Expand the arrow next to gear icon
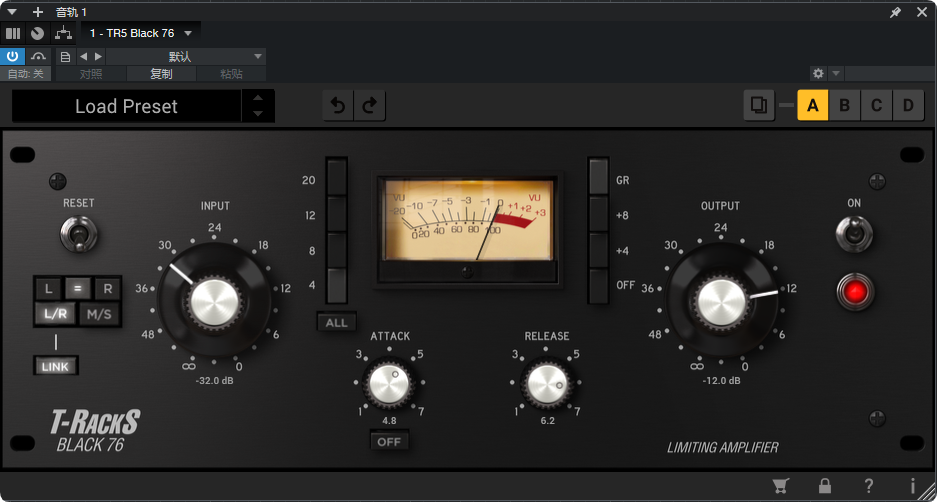The width and height of the screenshot is (937, 502). click(x=835, y=74)
